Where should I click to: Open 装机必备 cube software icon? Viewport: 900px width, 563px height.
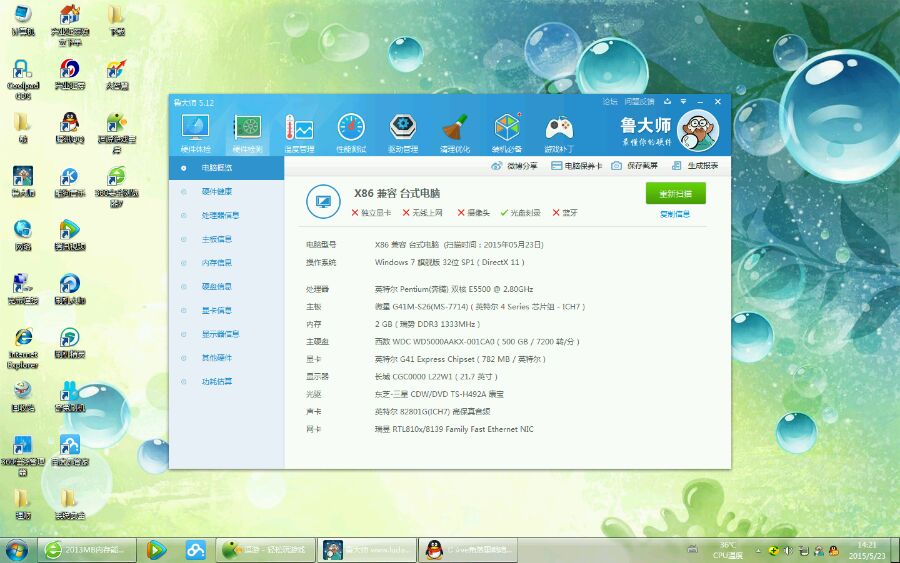click(507, 133)
